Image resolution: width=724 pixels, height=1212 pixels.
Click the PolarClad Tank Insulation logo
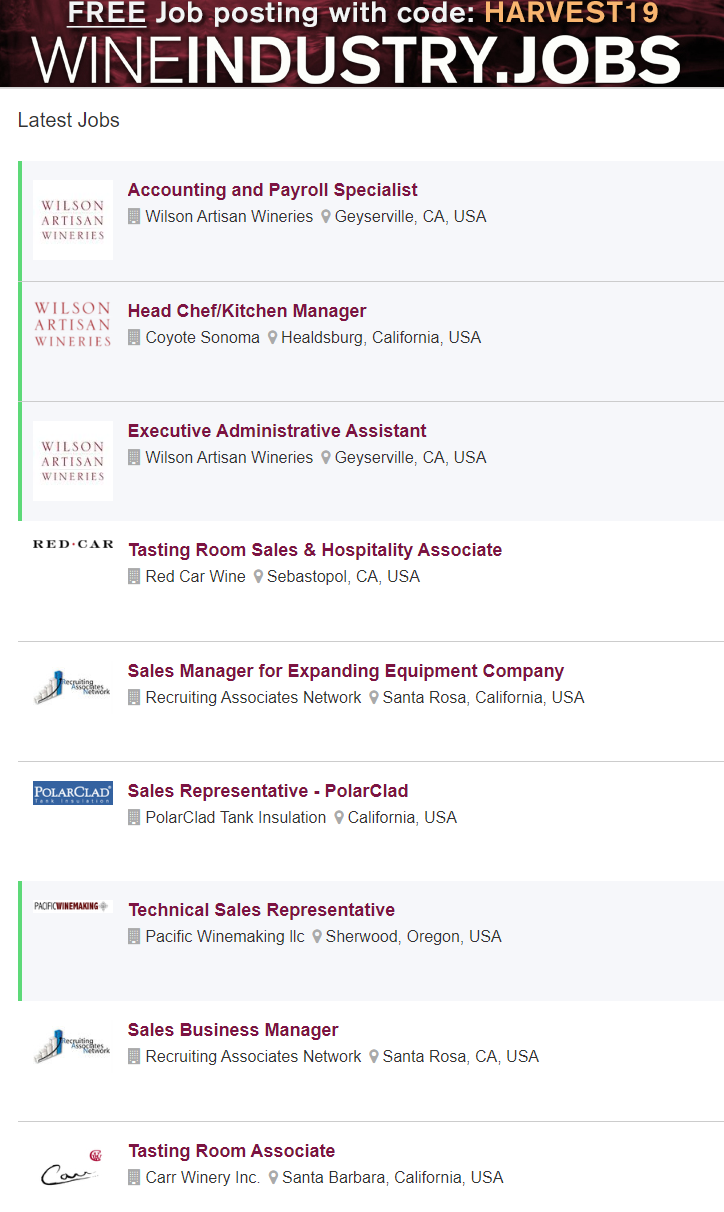[x=73, y=793]
